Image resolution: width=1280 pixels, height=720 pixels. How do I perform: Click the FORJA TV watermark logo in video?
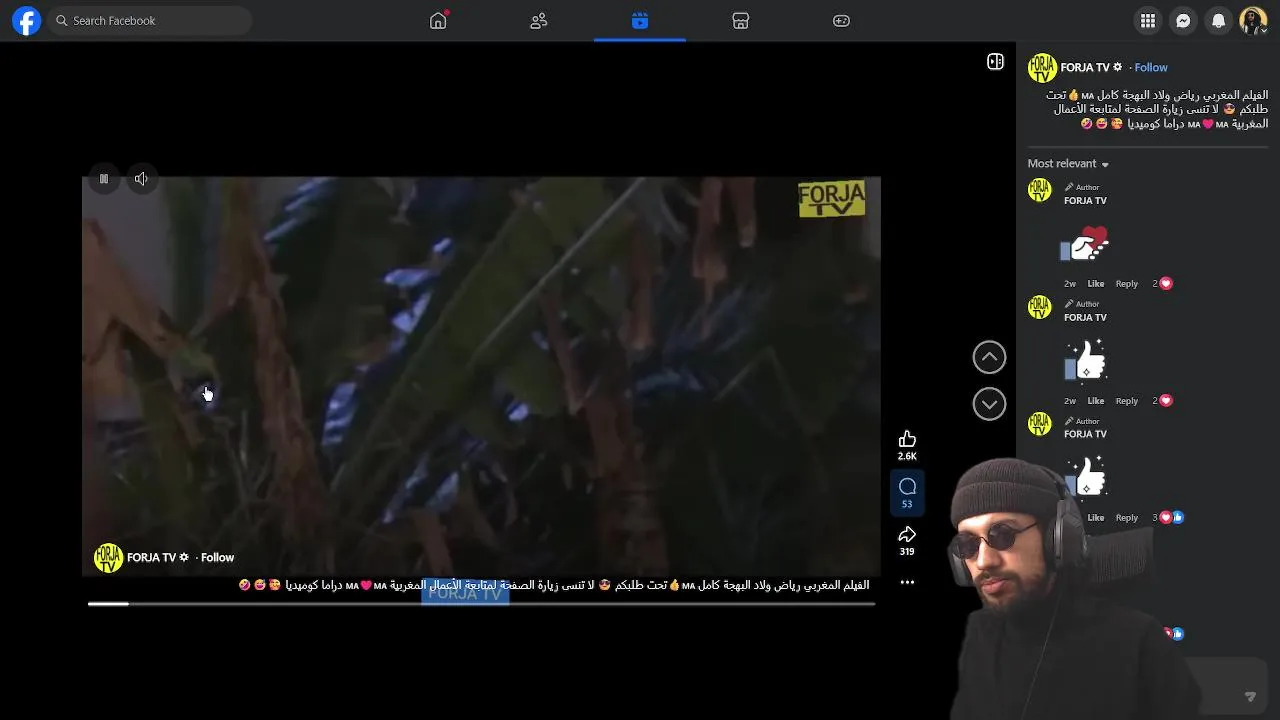[832, 200]
